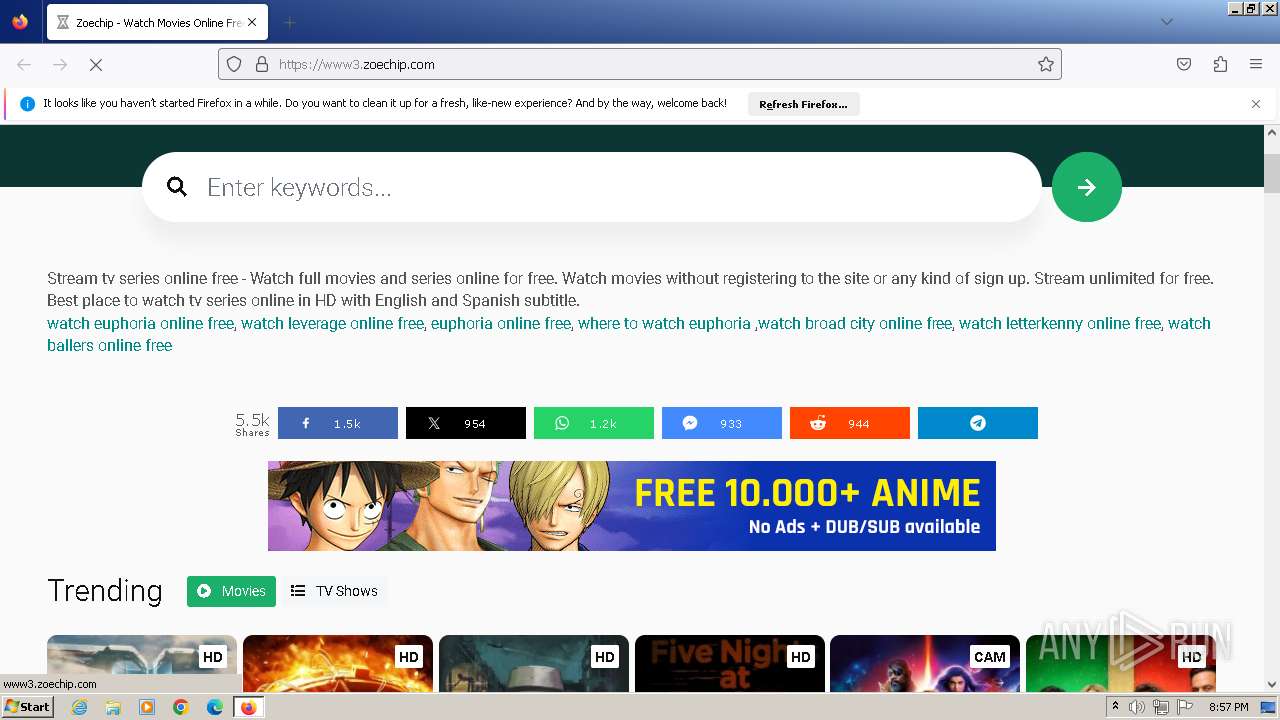
Task: Stop the page loading with the X button
Action: click(x=96, y=64)
